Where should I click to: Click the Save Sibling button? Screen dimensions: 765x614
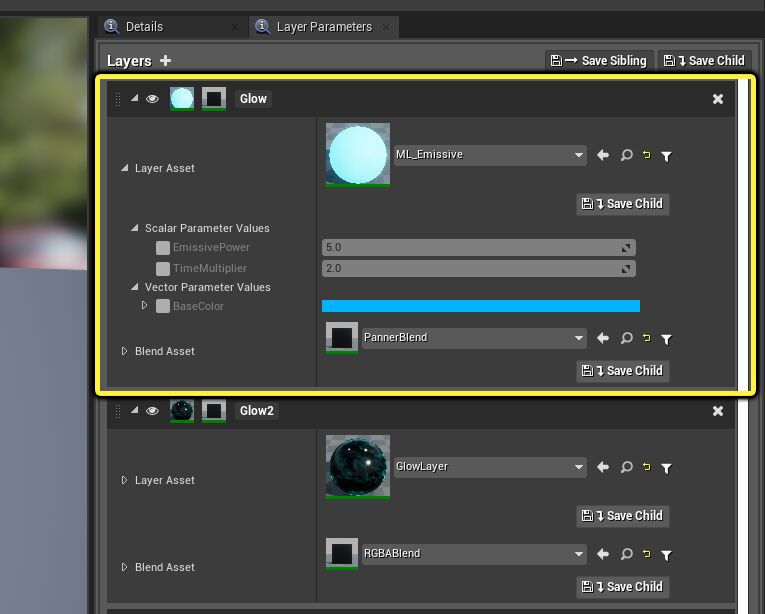599,61
